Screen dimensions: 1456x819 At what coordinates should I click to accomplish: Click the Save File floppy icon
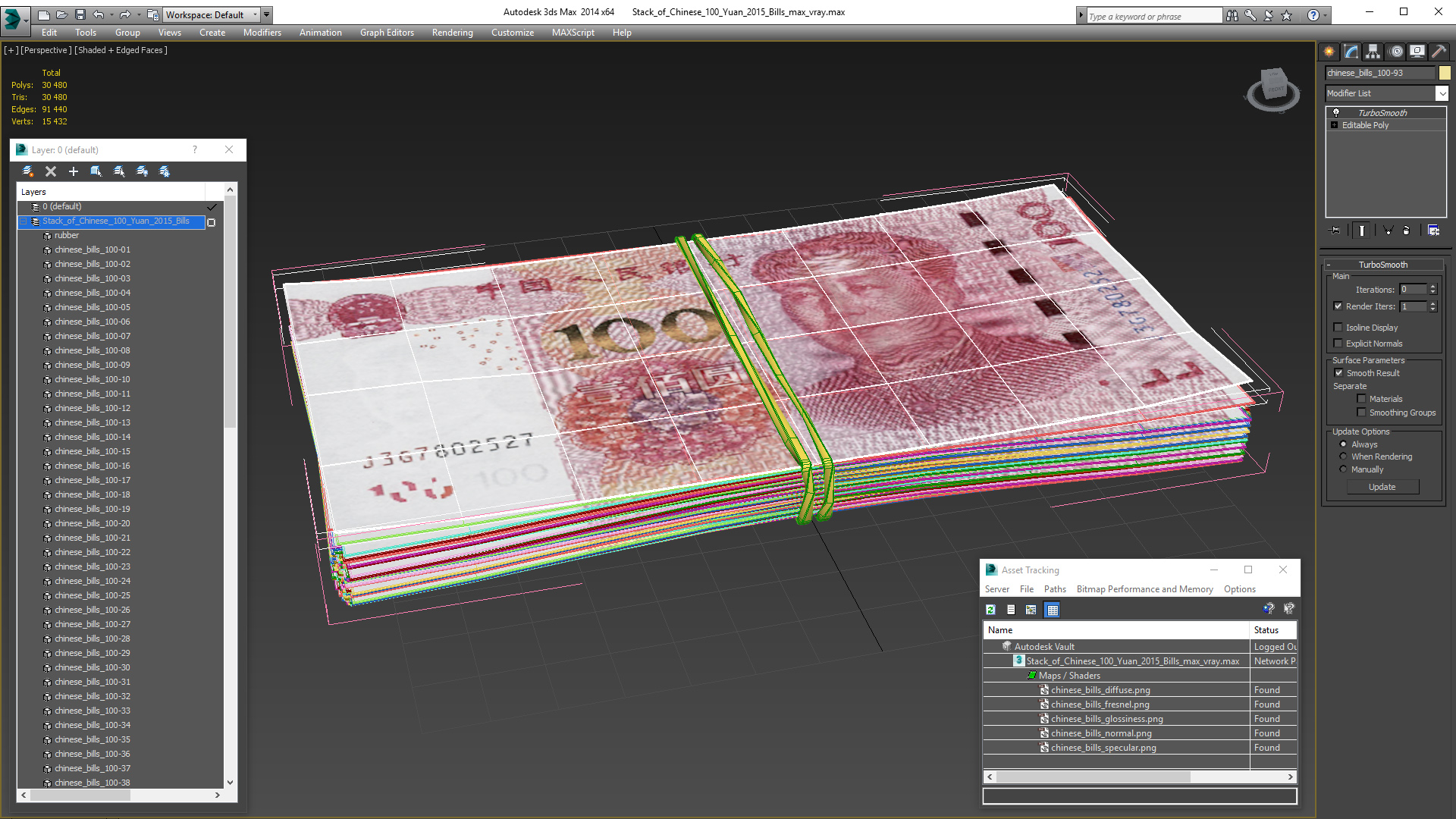click(x=80, y=14)
